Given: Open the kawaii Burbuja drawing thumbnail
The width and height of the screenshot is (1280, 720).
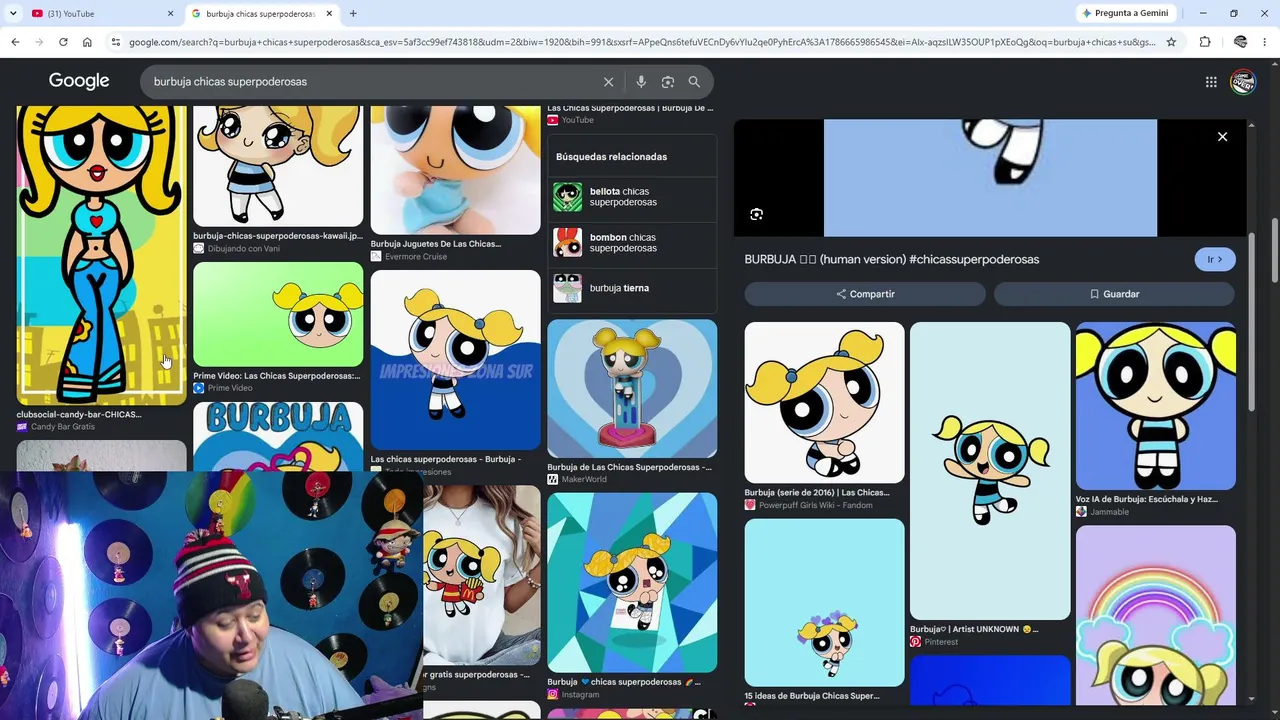Looking at the screenshot, I should click(278, 166).
